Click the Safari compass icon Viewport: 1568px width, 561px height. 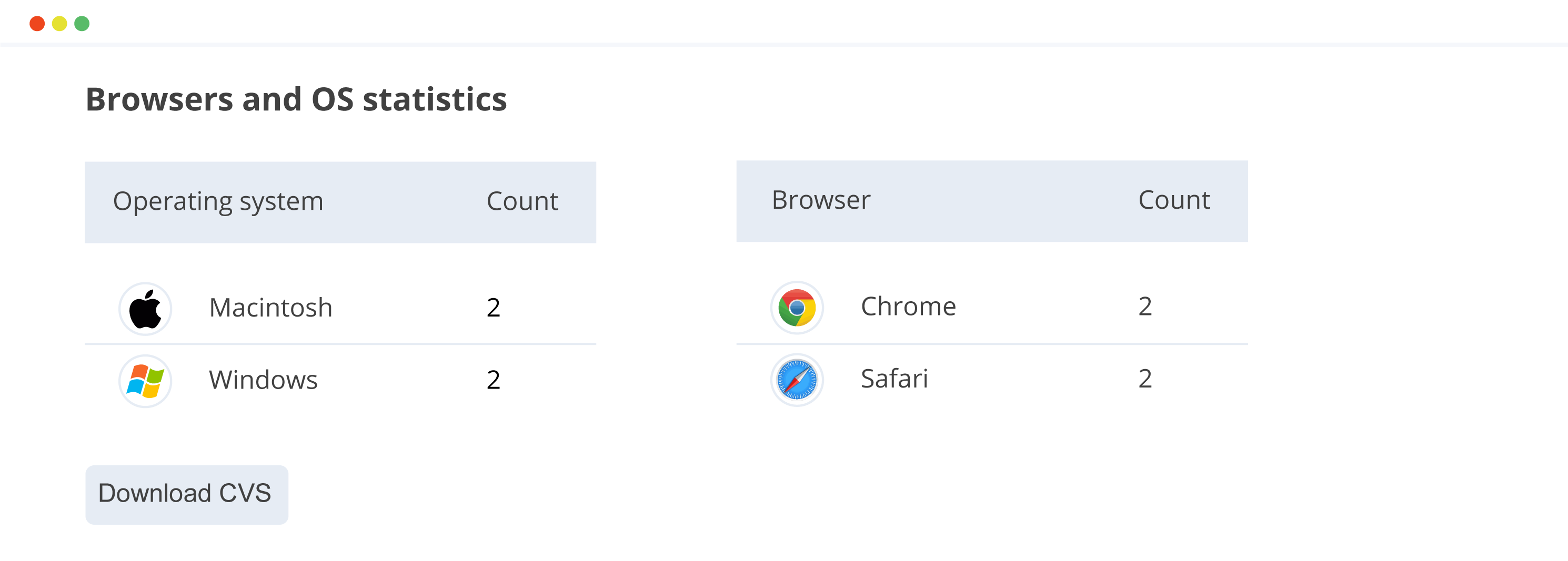click(x=797, y=380)
